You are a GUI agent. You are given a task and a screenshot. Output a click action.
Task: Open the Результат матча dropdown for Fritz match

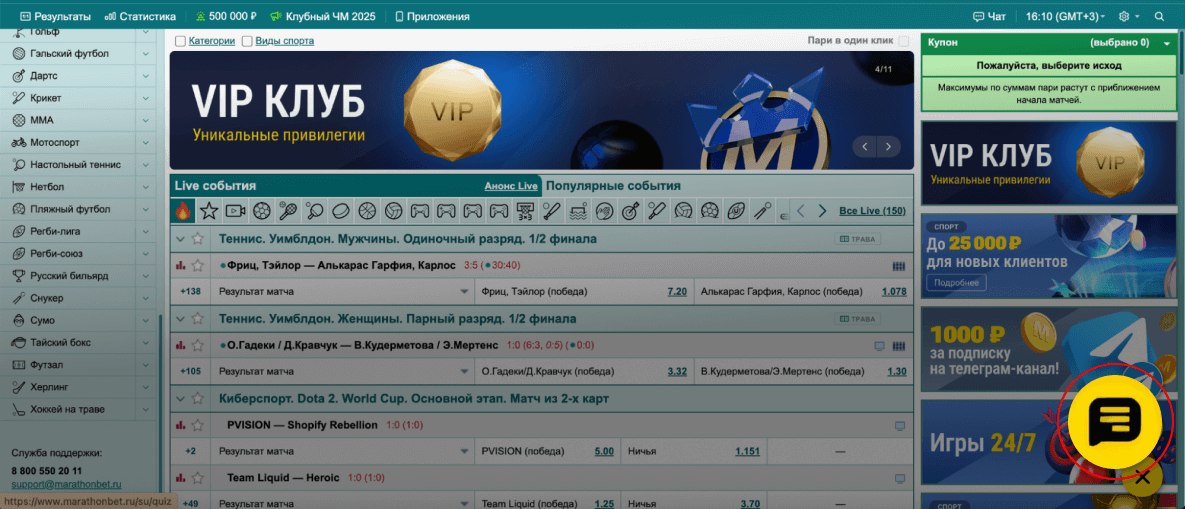pyautogui.click(x=464, y=292)
